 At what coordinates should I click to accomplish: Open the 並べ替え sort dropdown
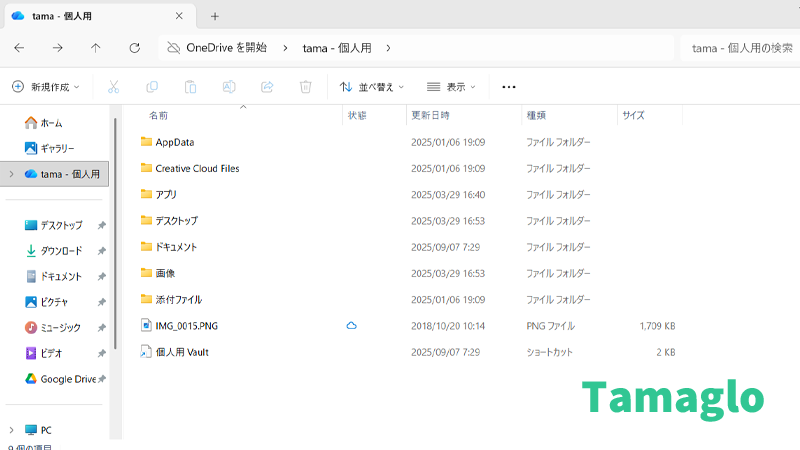[372, 87]
